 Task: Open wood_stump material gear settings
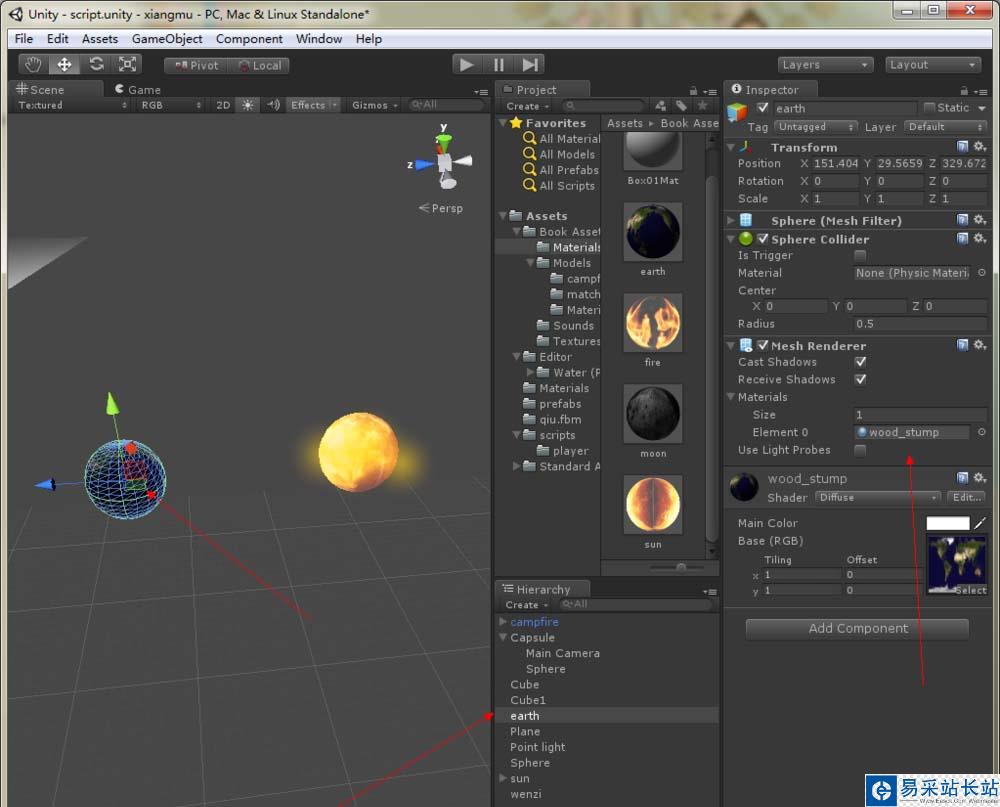(980, 478)
